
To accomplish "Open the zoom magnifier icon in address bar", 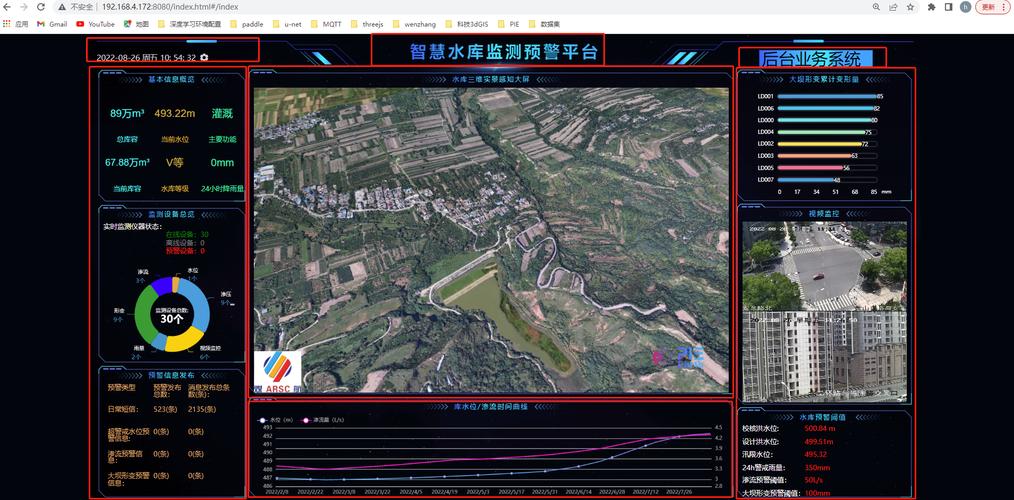I will tap(876, 6).
